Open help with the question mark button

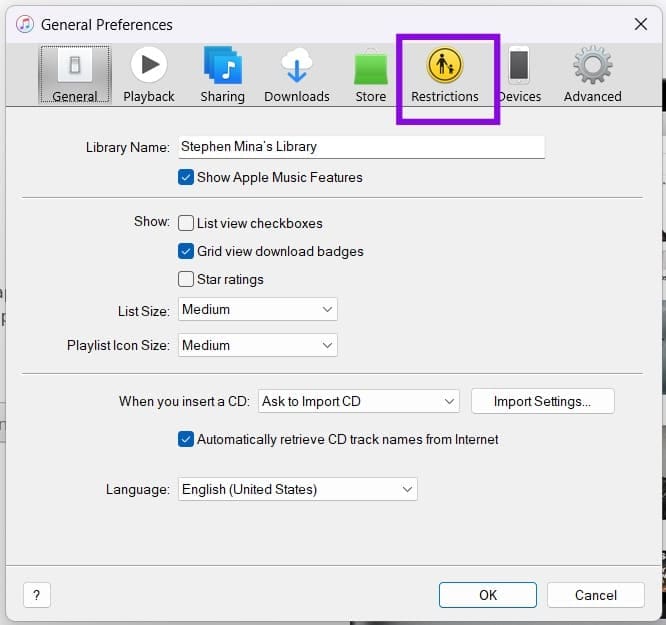37,595
